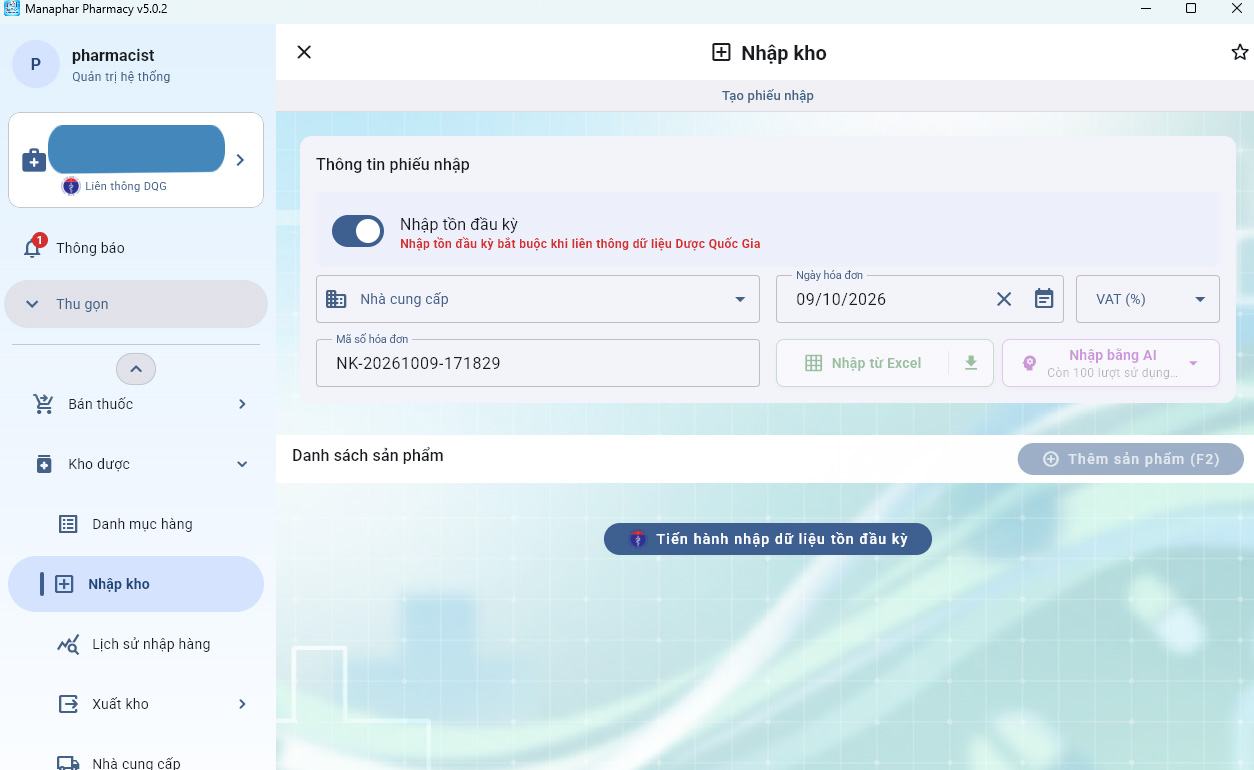Go to Danh mục hàng

coord(136,524)
